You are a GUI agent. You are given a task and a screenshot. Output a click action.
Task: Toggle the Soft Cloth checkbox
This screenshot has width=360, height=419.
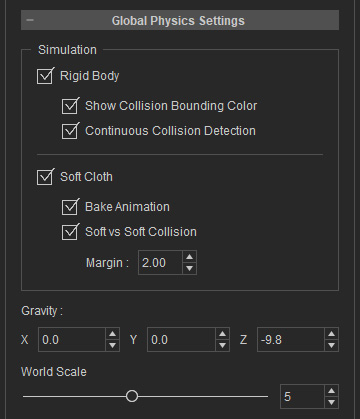[x=45, y=177]
